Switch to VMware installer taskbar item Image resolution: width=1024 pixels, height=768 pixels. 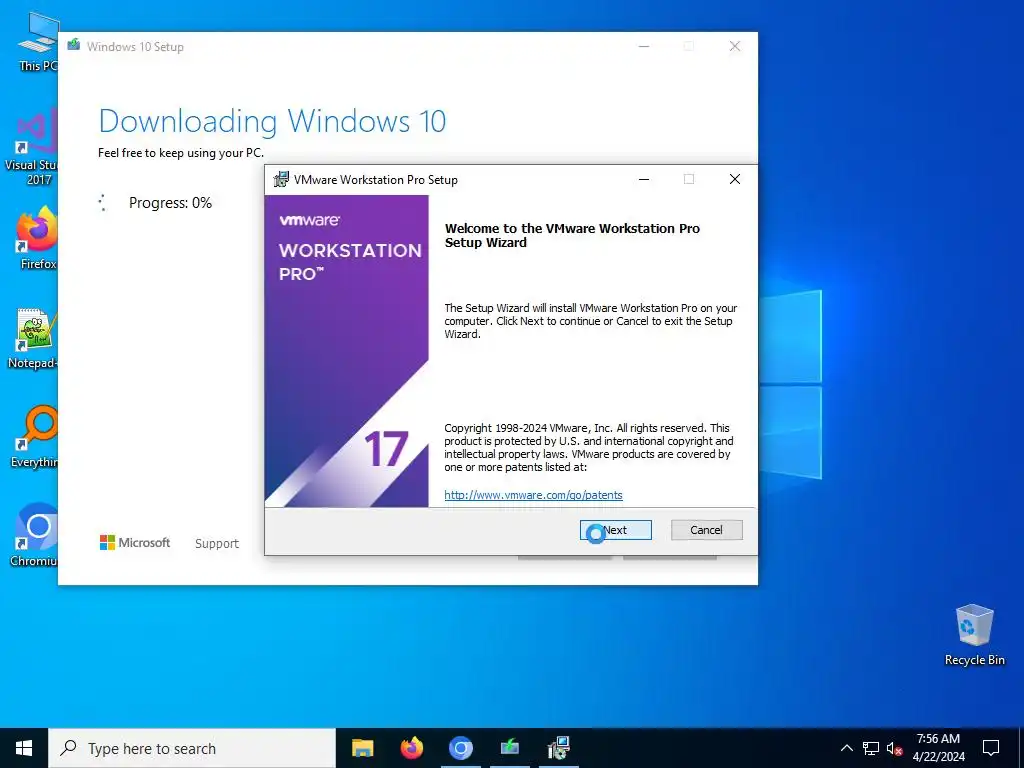pyautogui.click(x=559, y=748)
